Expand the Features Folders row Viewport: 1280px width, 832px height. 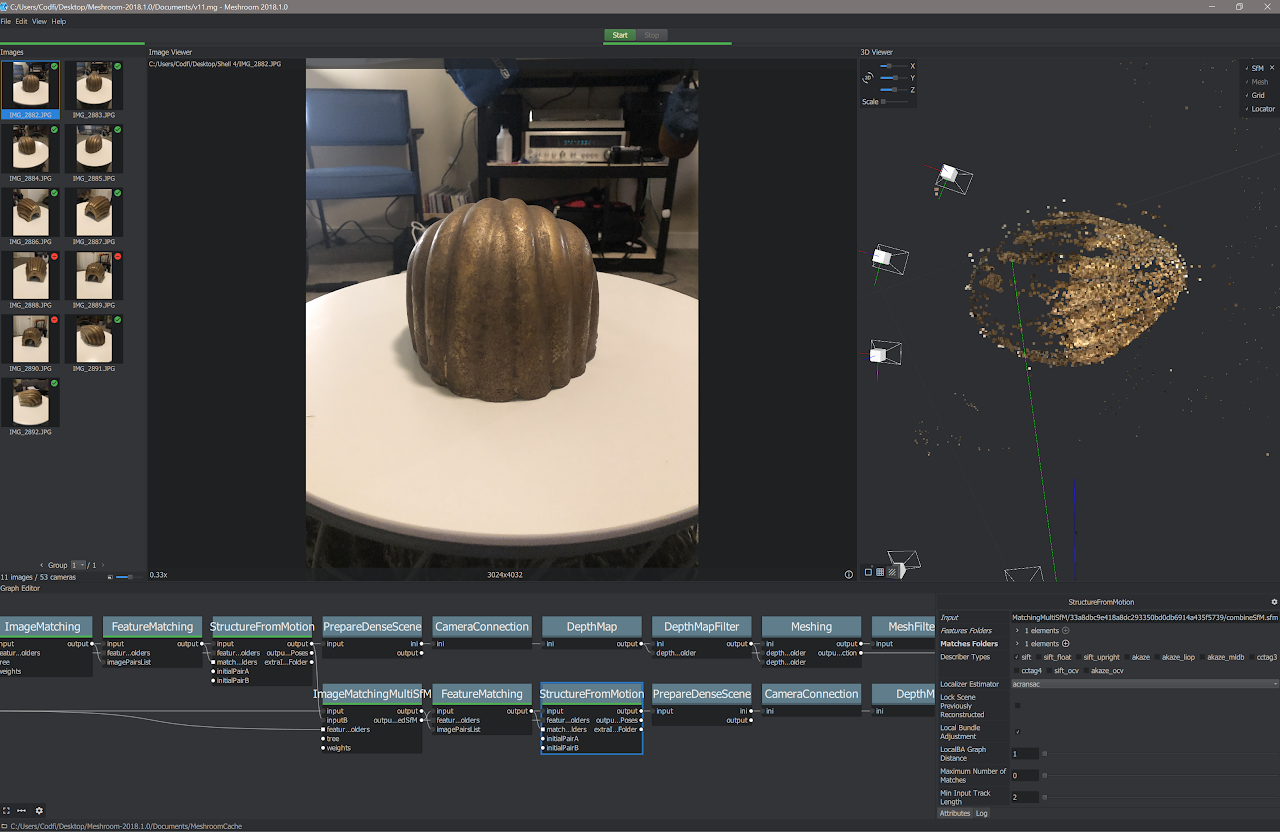tap(1017, 631)
